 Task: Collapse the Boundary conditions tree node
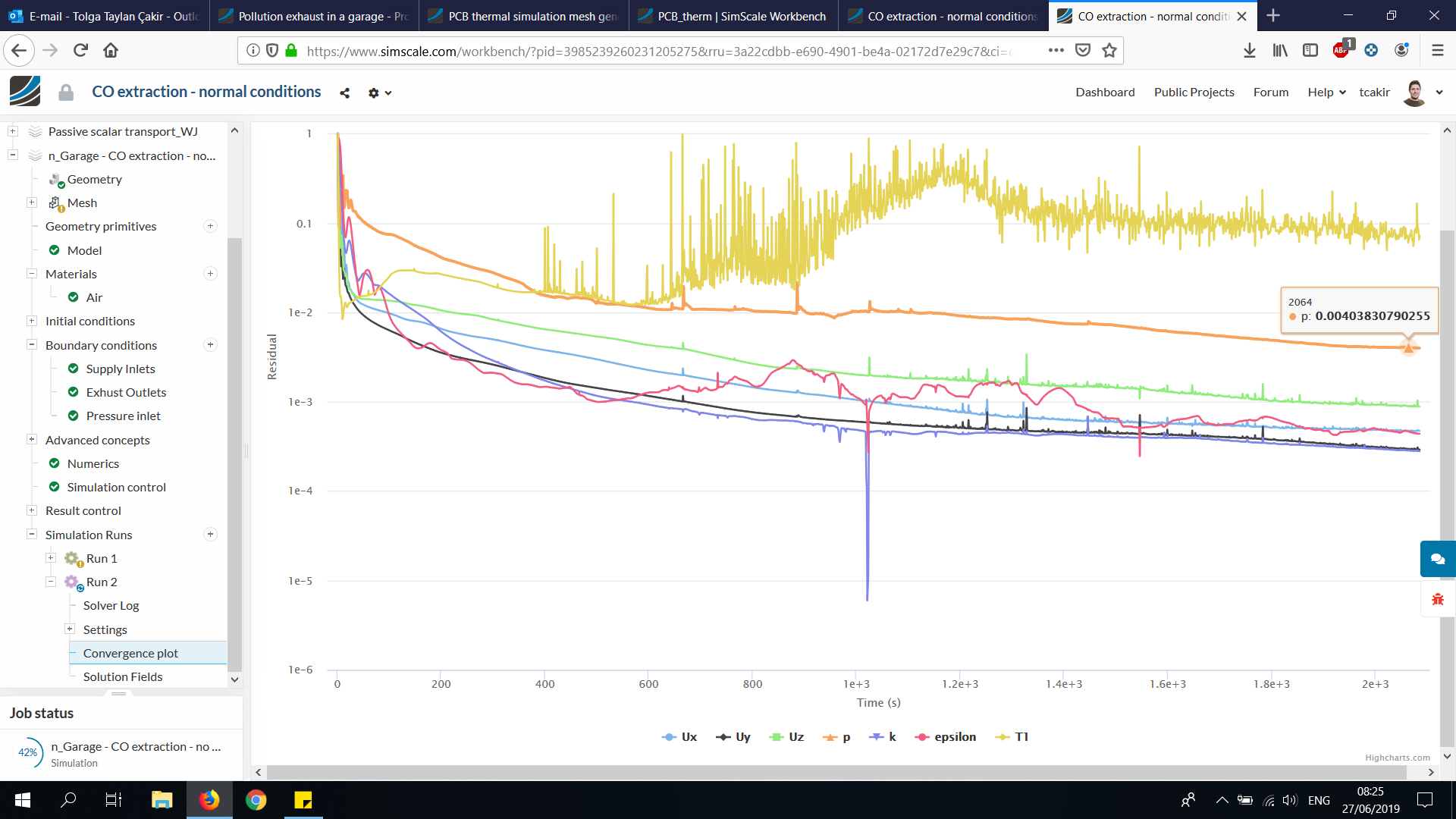click(32, 345)
